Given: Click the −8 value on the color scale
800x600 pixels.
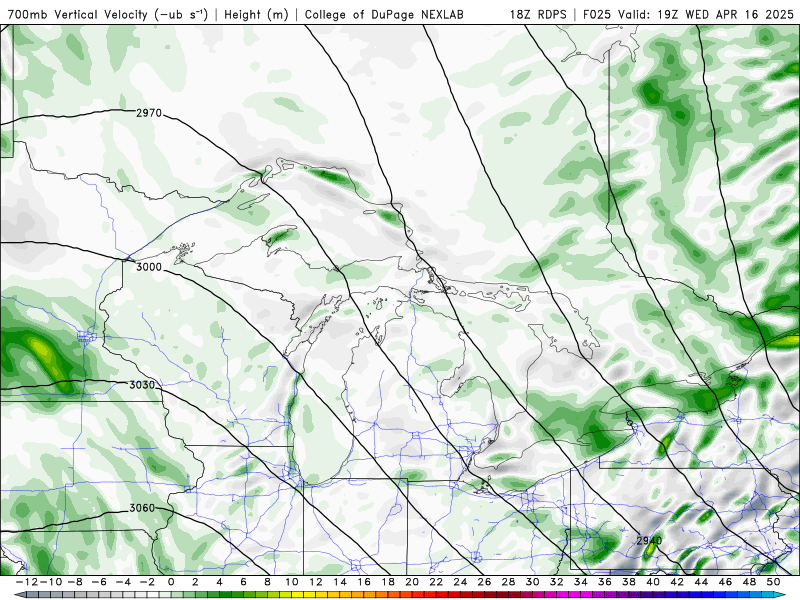Looking at the screenshot, I should coord(74,582).
